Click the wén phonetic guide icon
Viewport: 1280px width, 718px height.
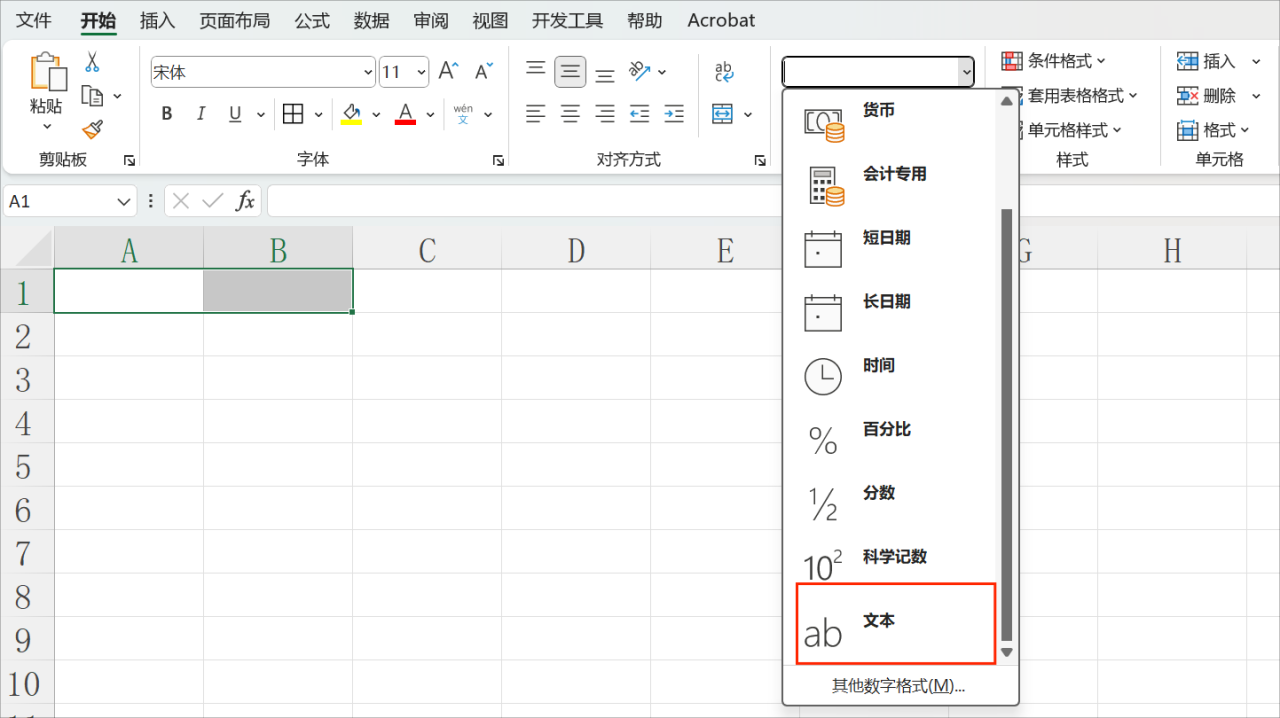point(463,114)
